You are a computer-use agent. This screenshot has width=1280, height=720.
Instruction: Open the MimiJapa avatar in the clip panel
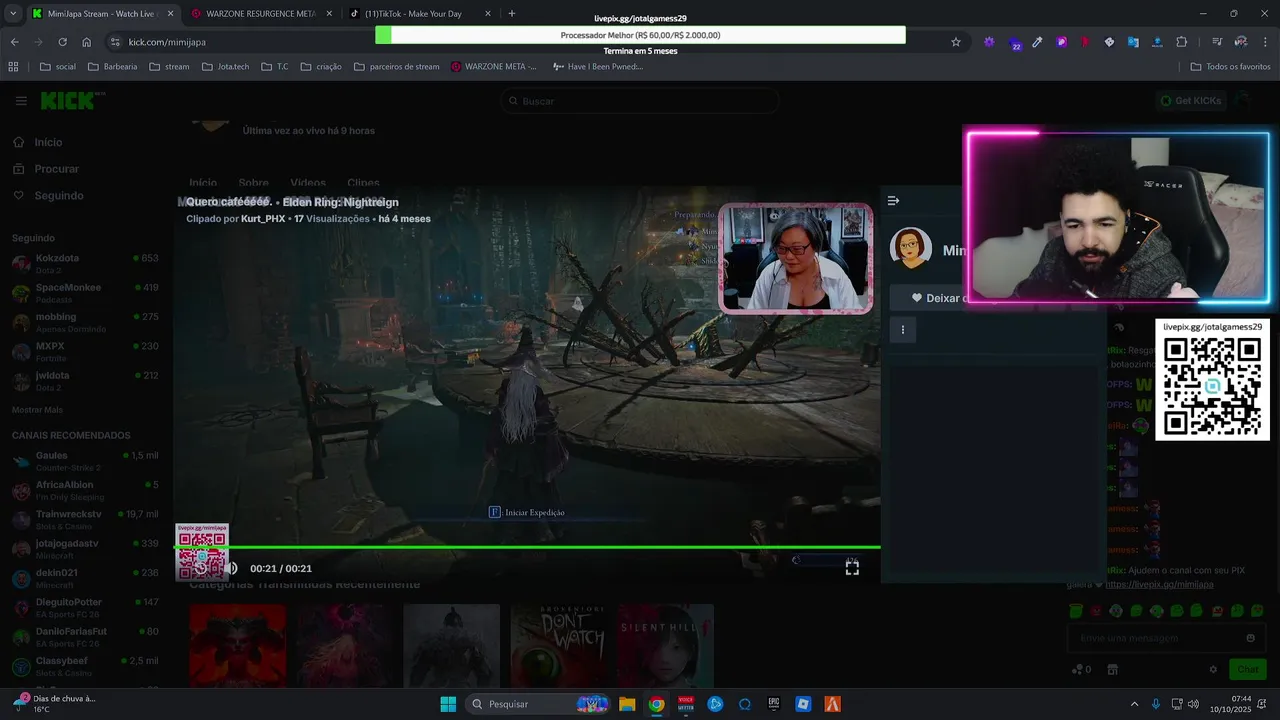pyautogui.click(x=911, y=249)
